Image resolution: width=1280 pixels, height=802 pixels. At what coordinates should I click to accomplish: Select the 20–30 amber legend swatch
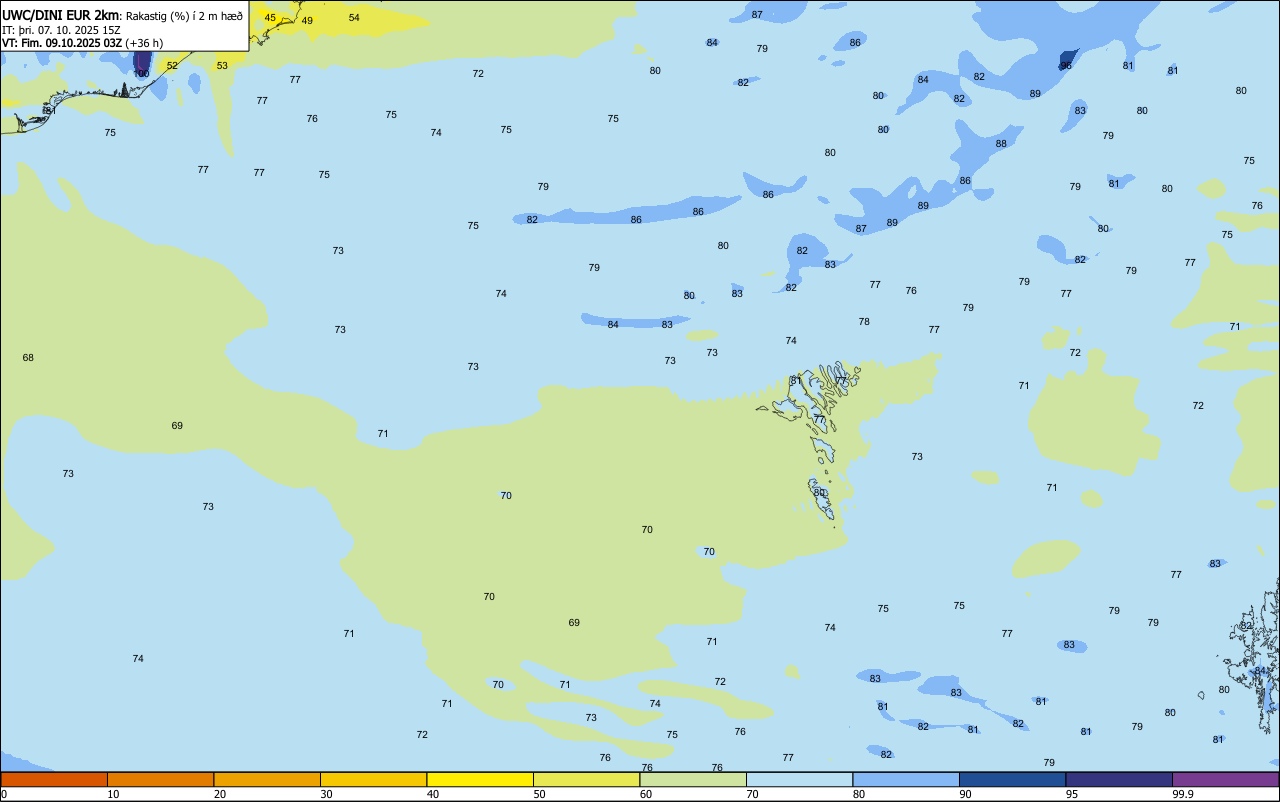point(267,779)
